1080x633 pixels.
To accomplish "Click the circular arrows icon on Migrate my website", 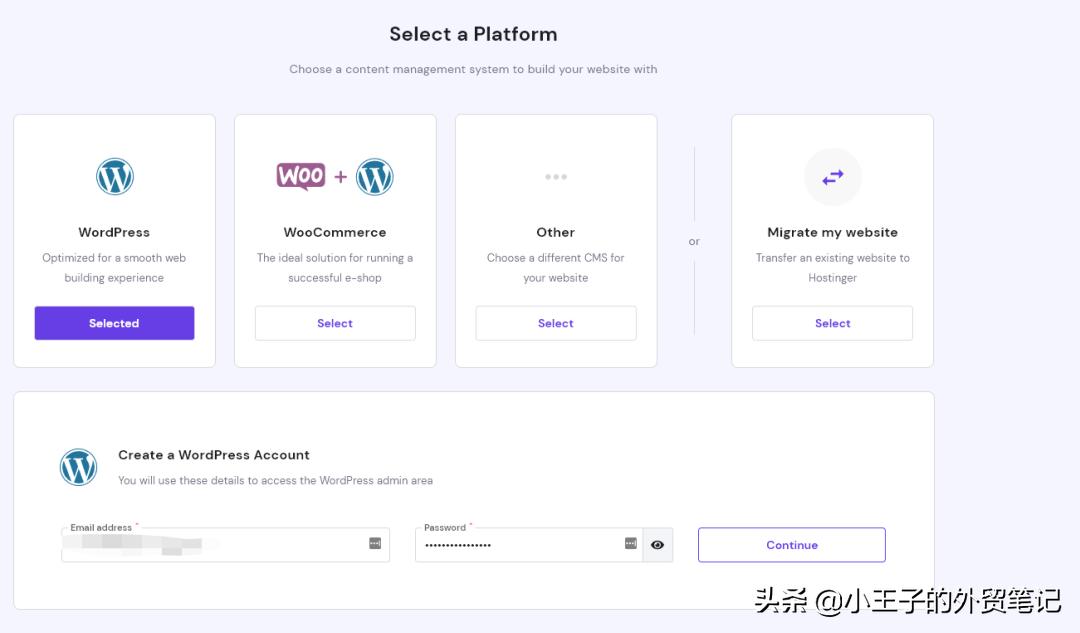I will [832, 176].
